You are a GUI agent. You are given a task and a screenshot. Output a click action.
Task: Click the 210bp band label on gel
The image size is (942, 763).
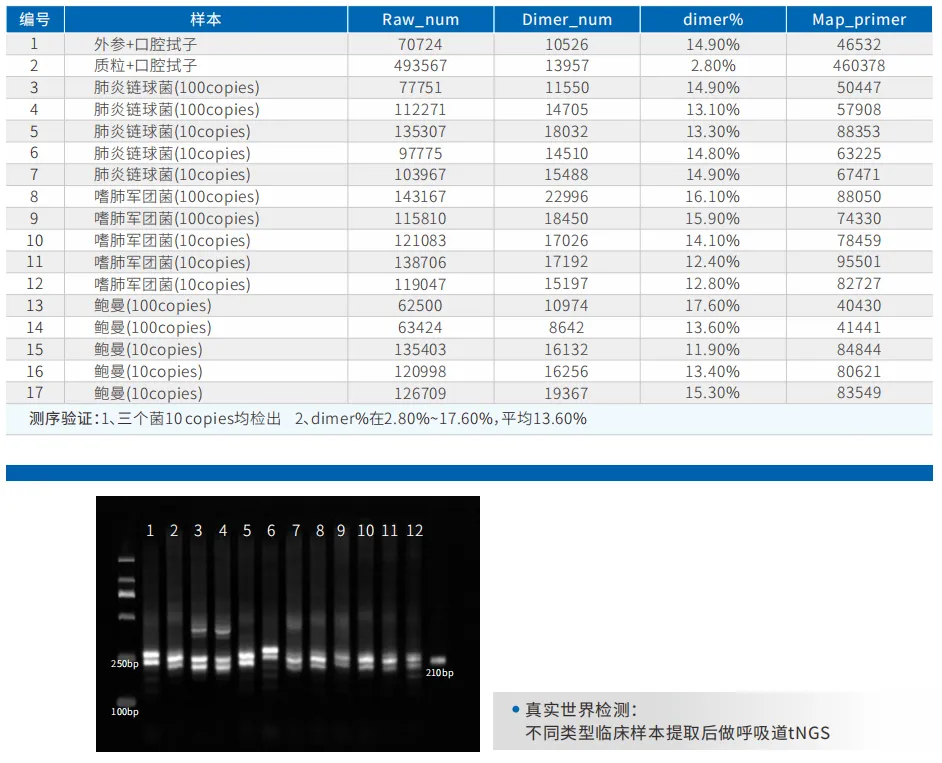440,673
